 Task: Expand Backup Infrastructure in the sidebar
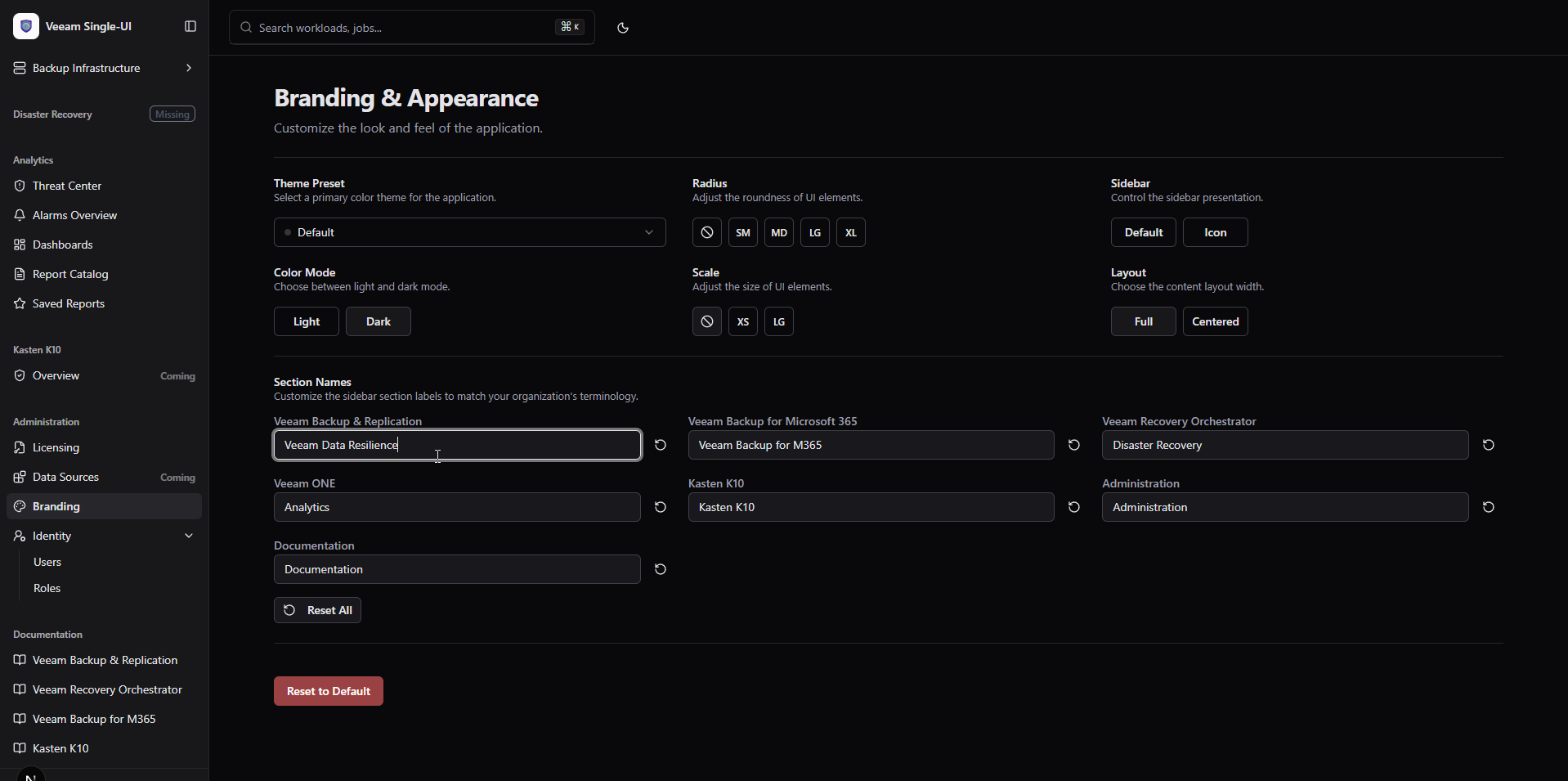tap(104, 68)
